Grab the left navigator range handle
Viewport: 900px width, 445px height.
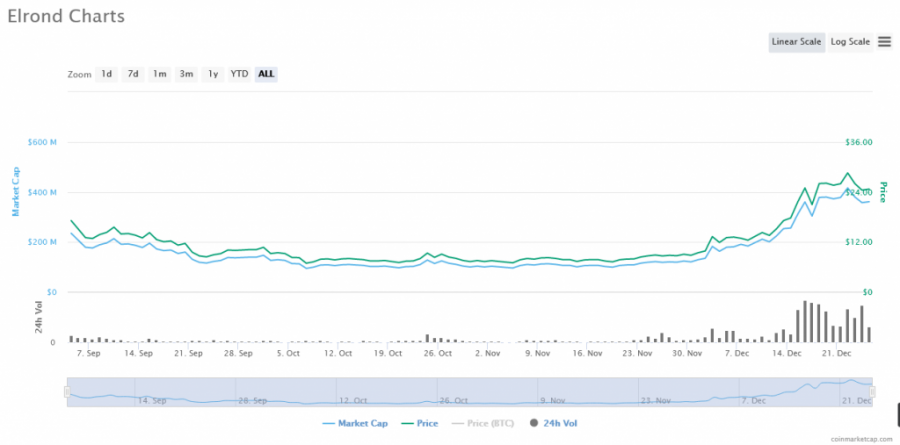click(67, 392)
